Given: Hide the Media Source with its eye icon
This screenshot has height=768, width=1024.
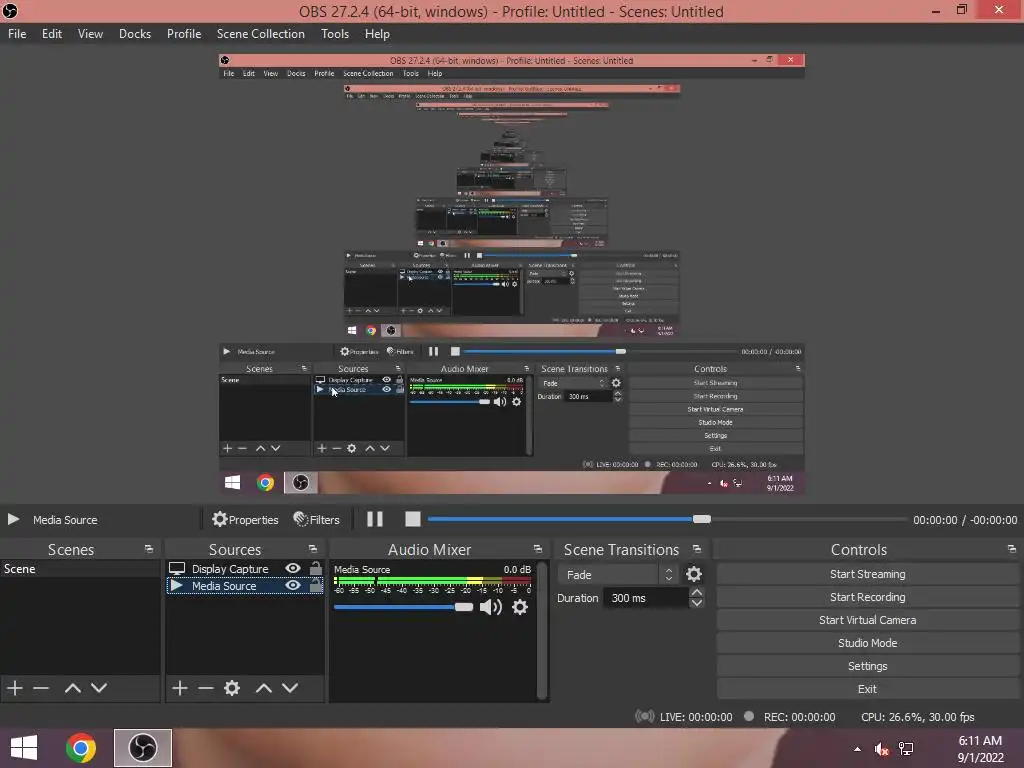Looking at the screenshot, I should pyautogui.click(x=293, y=585).
